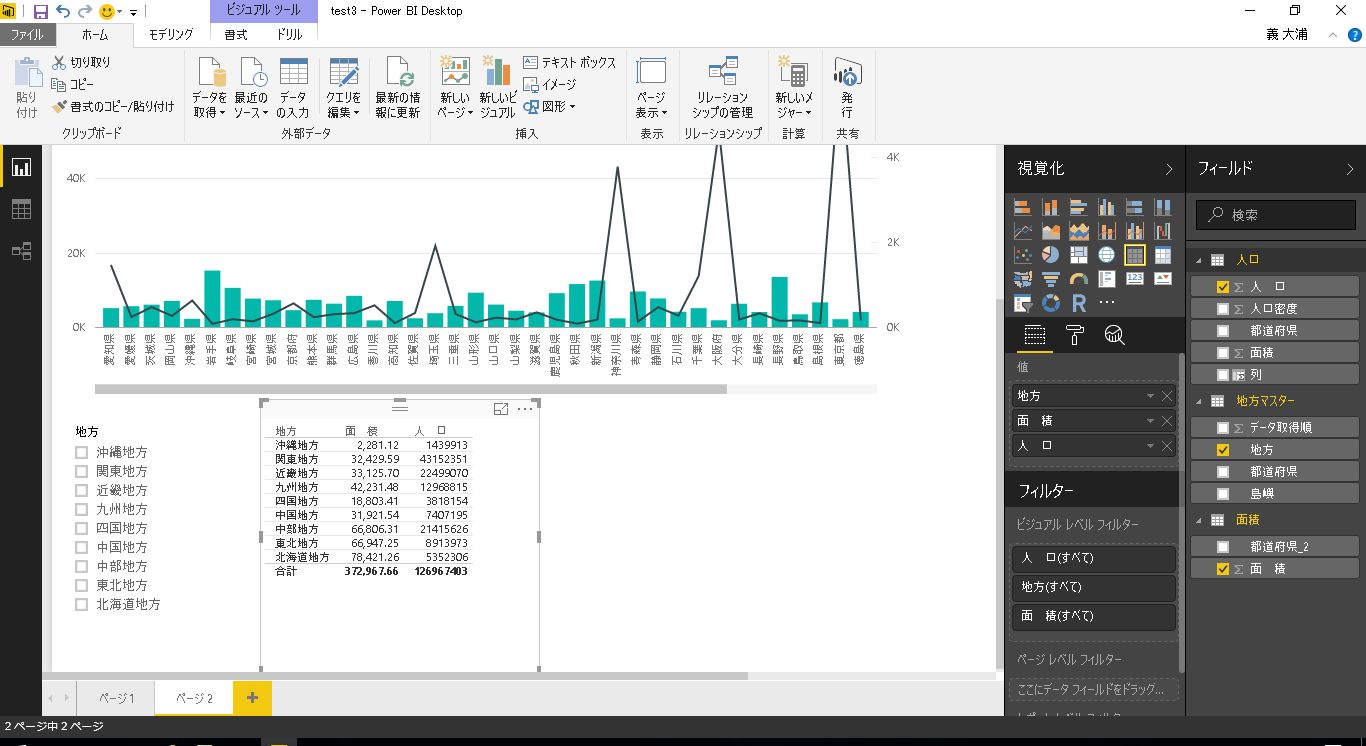The width and height of the screenshot is (1366, 746).
Task: Select the KPI visual
Action: pyautogui.click(x=1163, y=279)
